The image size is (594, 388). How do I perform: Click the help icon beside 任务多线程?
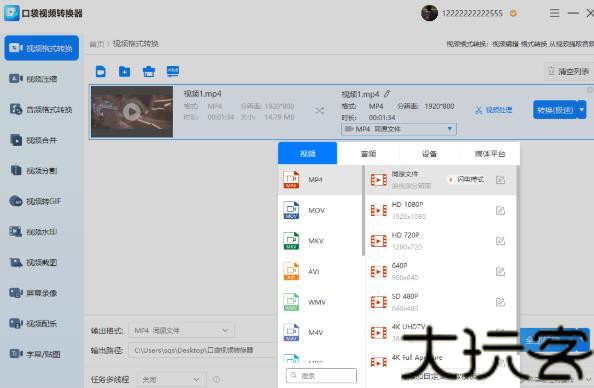tap(217, 379)
